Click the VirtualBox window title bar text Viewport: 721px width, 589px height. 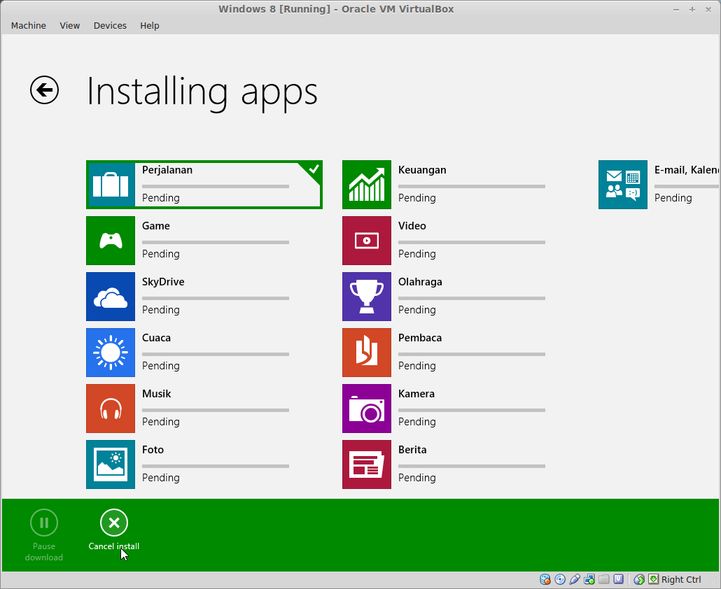tap(336, 9)
